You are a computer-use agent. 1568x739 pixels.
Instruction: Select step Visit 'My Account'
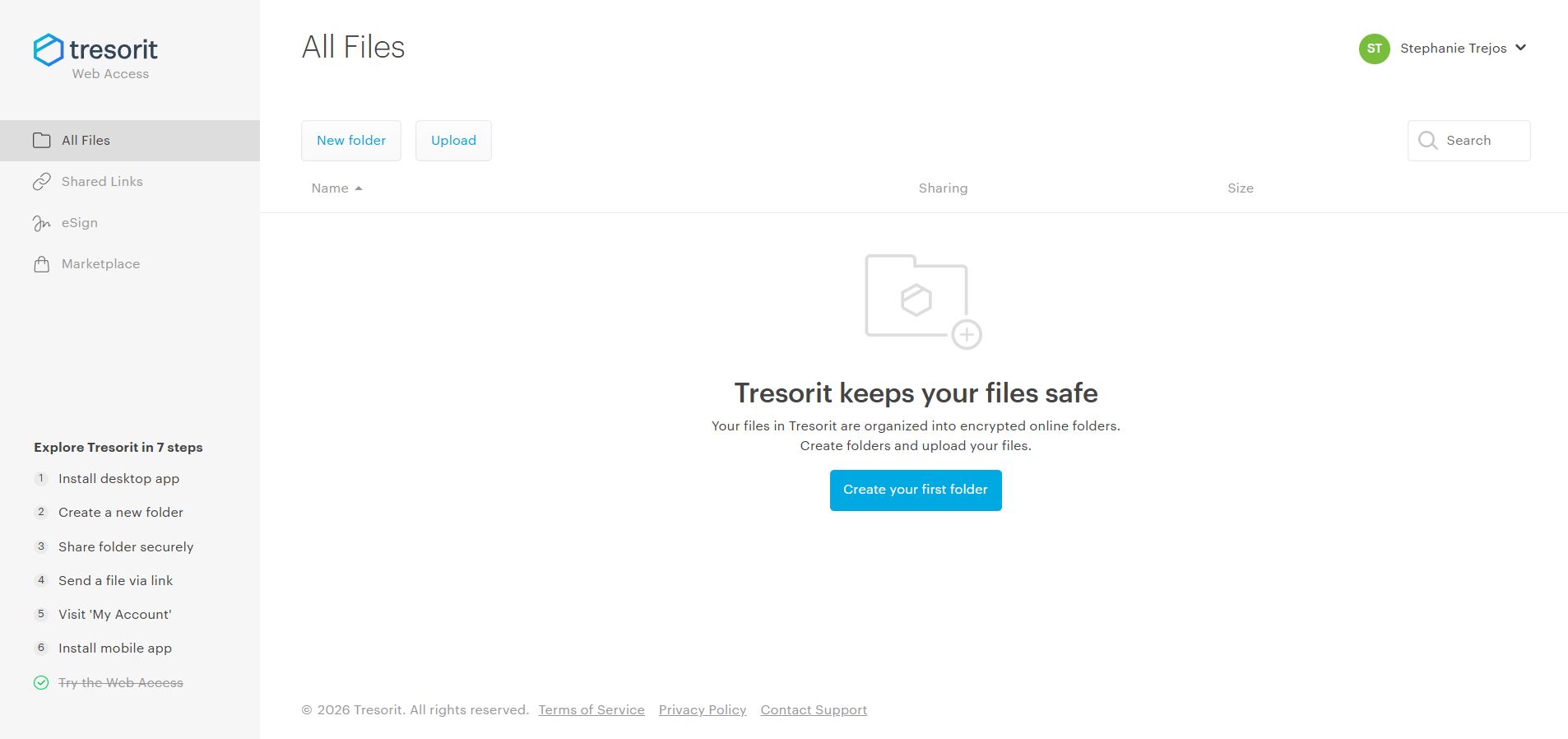[x=115, y=615]
